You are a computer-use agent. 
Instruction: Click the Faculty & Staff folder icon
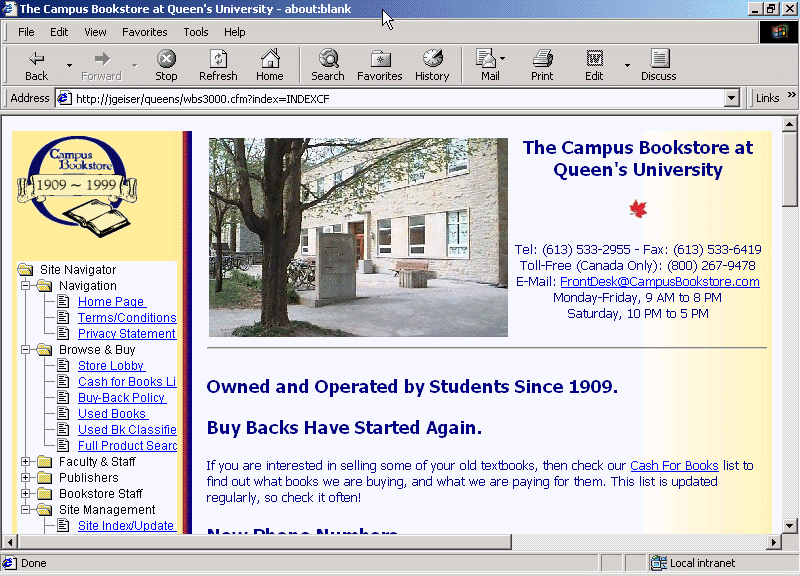click(x=45, y=462)
